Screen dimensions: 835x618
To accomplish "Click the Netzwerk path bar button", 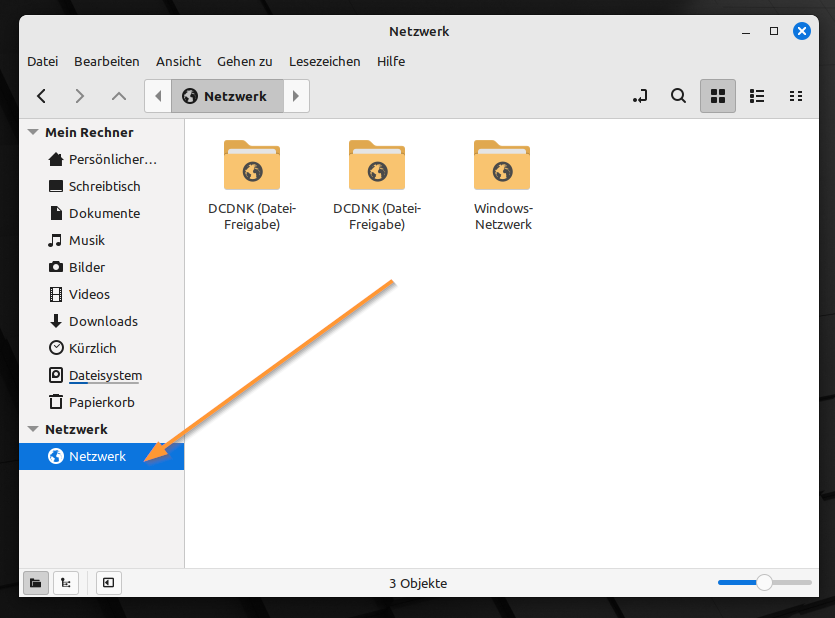I will pyautogui.click(x=227, y=96).
